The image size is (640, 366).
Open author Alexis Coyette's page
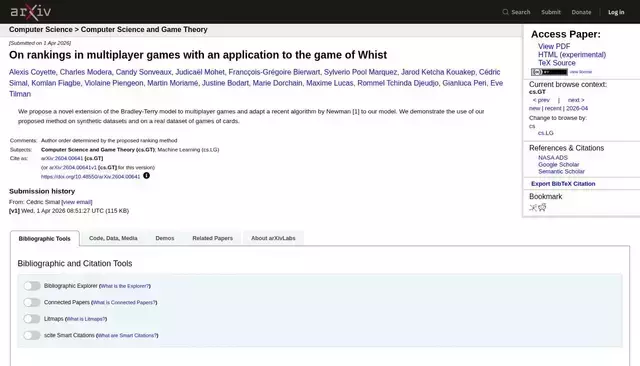pyautogui.click(x=32, y=72)
